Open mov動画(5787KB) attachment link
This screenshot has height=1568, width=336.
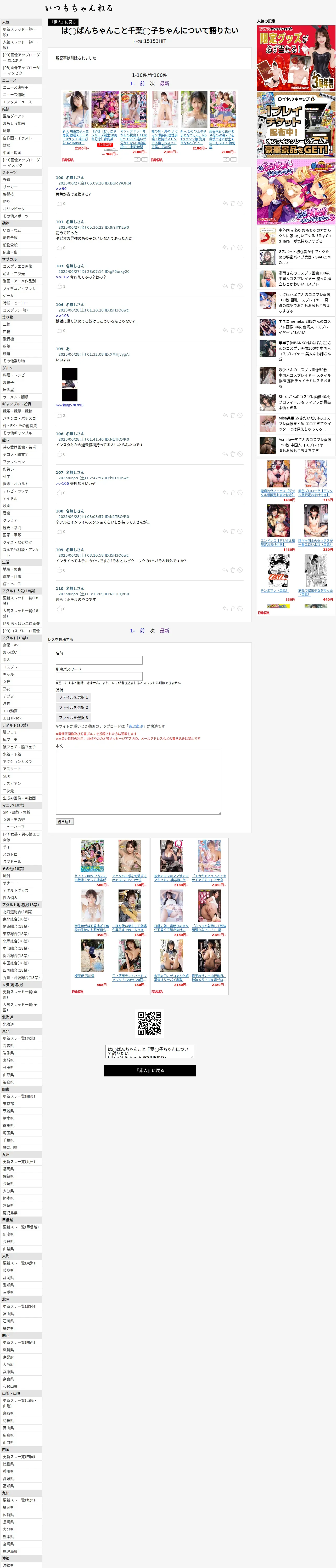70,405
